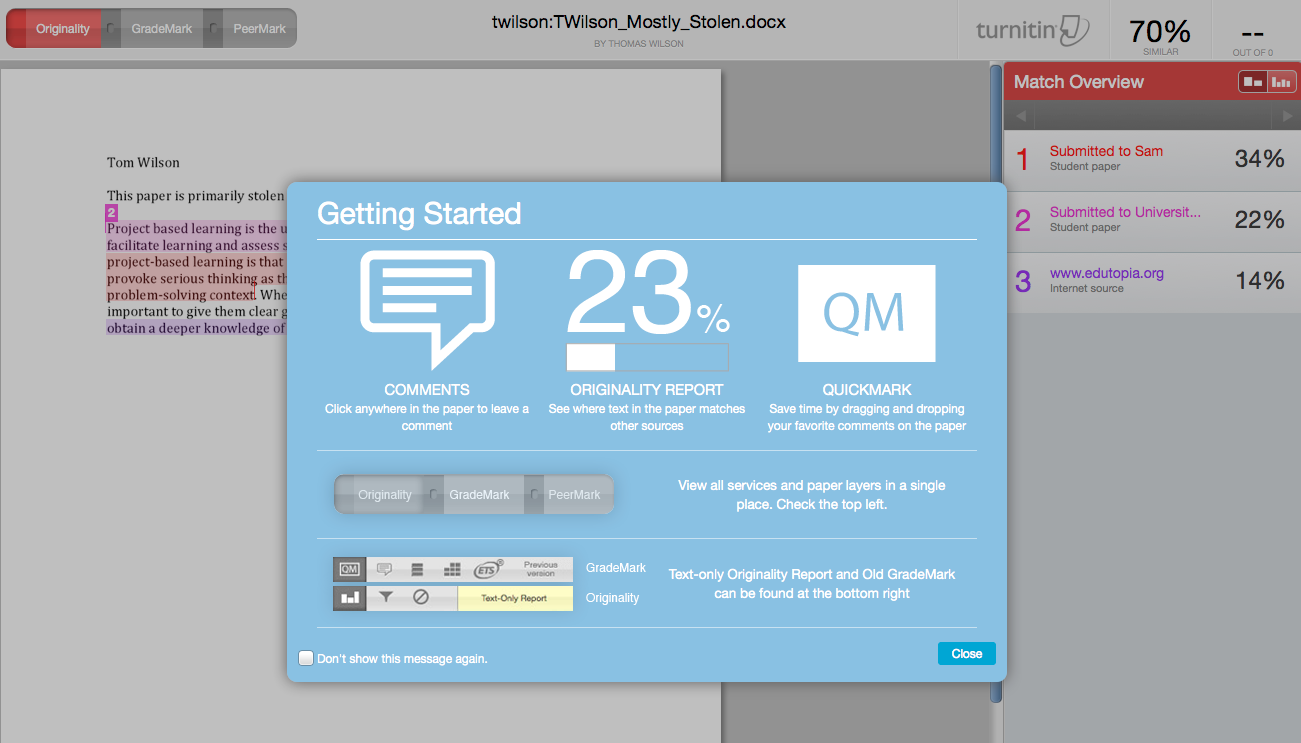1301x743 pixels.
Task: Click the 14% match percentage
Action: pyautogui.click(x=1260, y=280)
